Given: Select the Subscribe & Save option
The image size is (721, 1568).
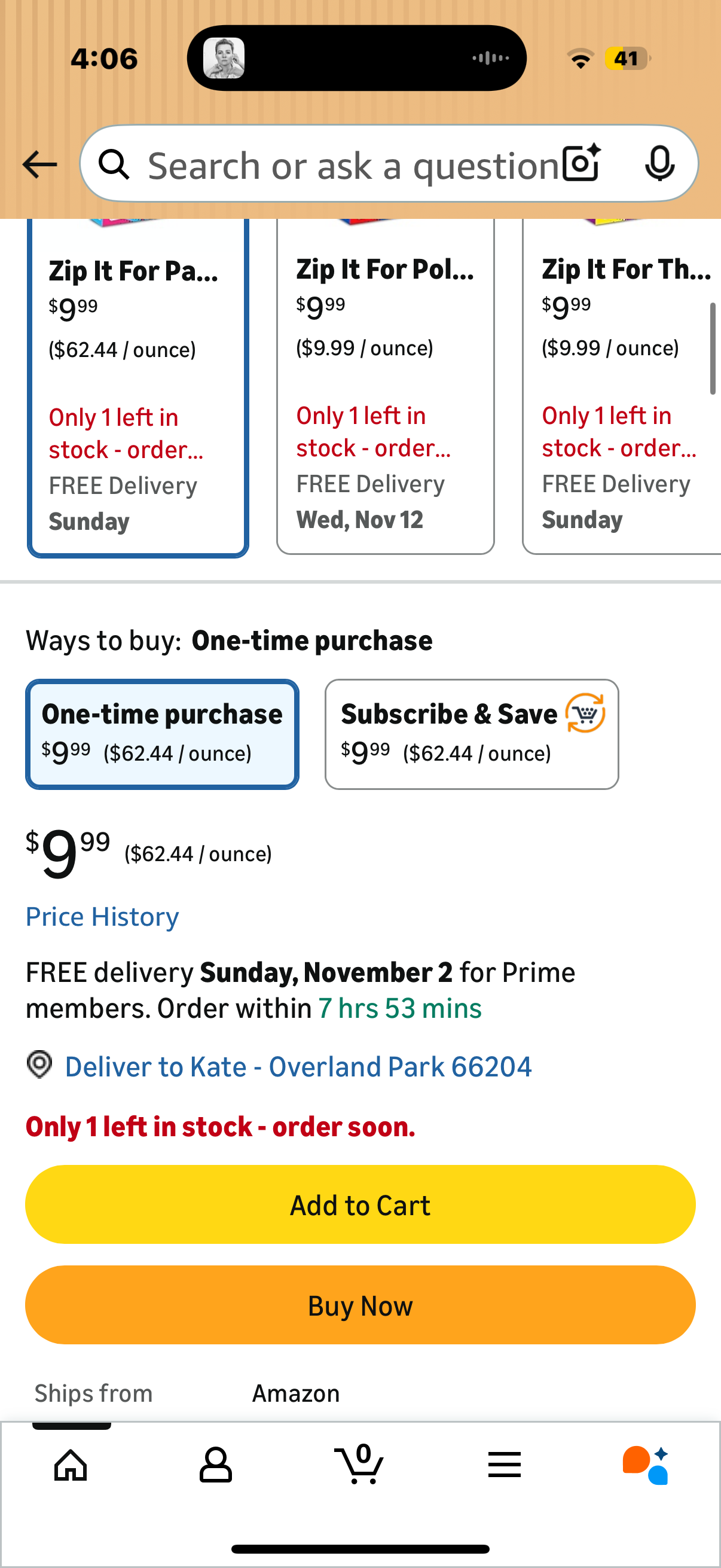Looking at the screenshot, I should 472,734.
